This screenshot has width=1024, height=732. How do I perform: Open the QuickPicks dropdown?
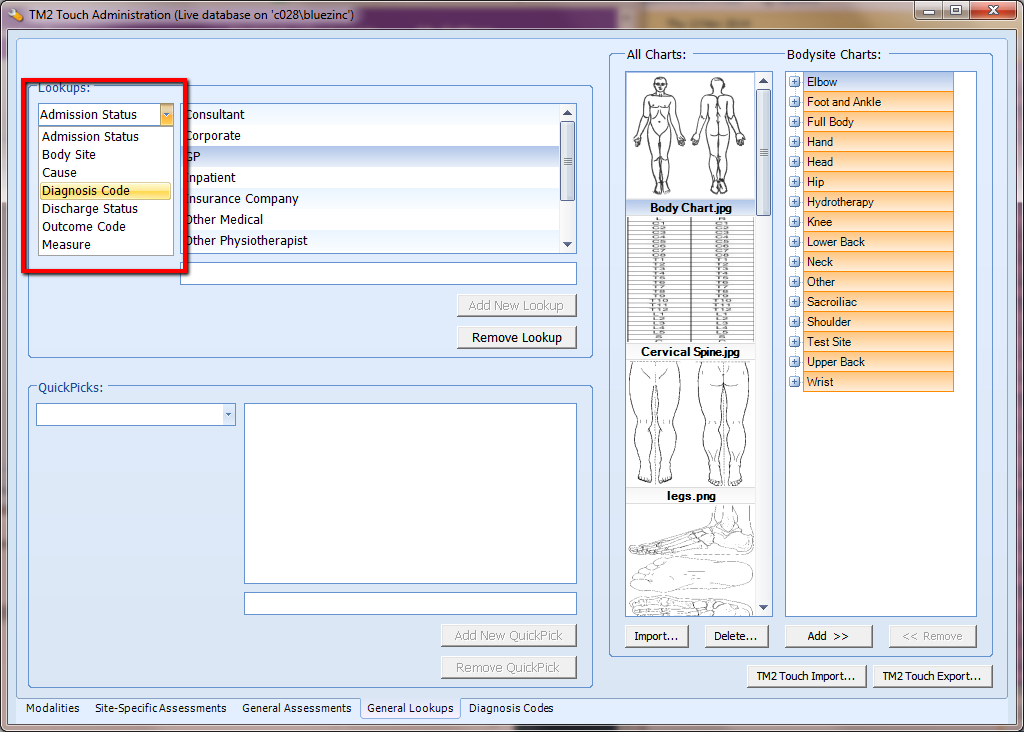point(228,414)
